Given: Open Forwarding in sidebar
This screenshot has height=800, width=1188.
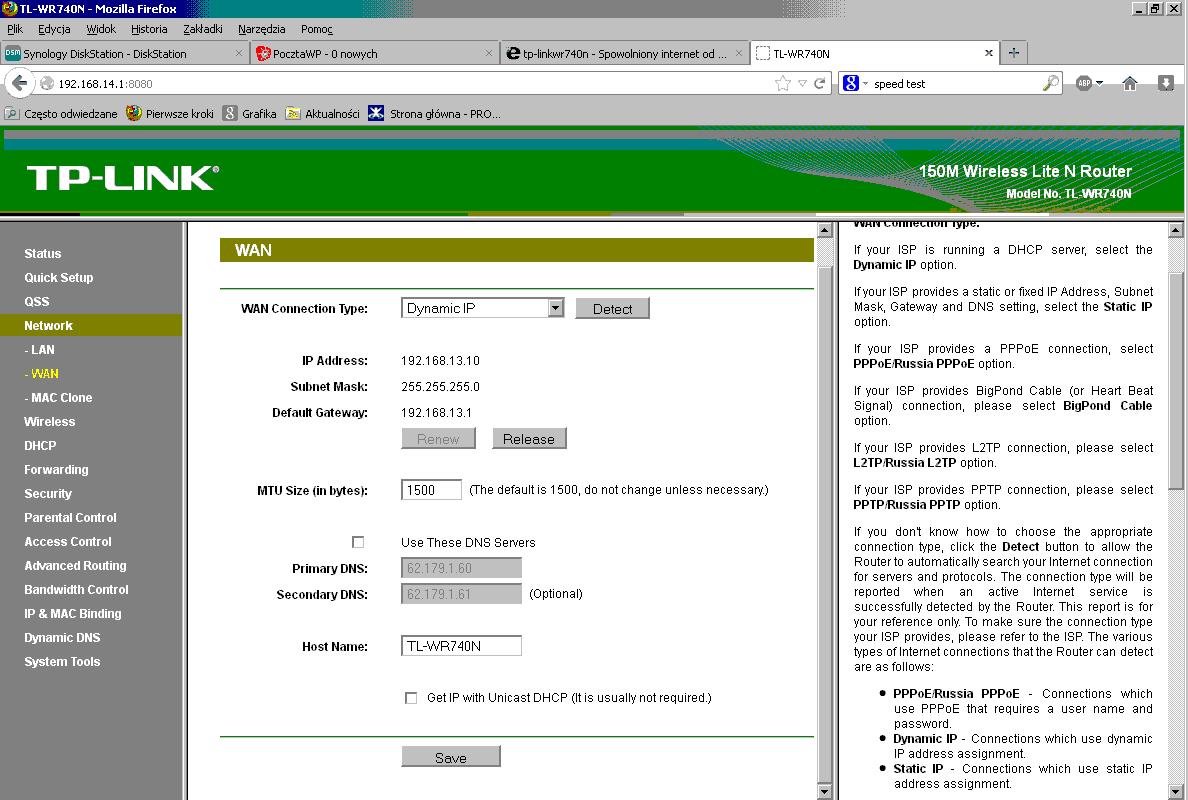Looking at the screenshot, I should 56,470.
